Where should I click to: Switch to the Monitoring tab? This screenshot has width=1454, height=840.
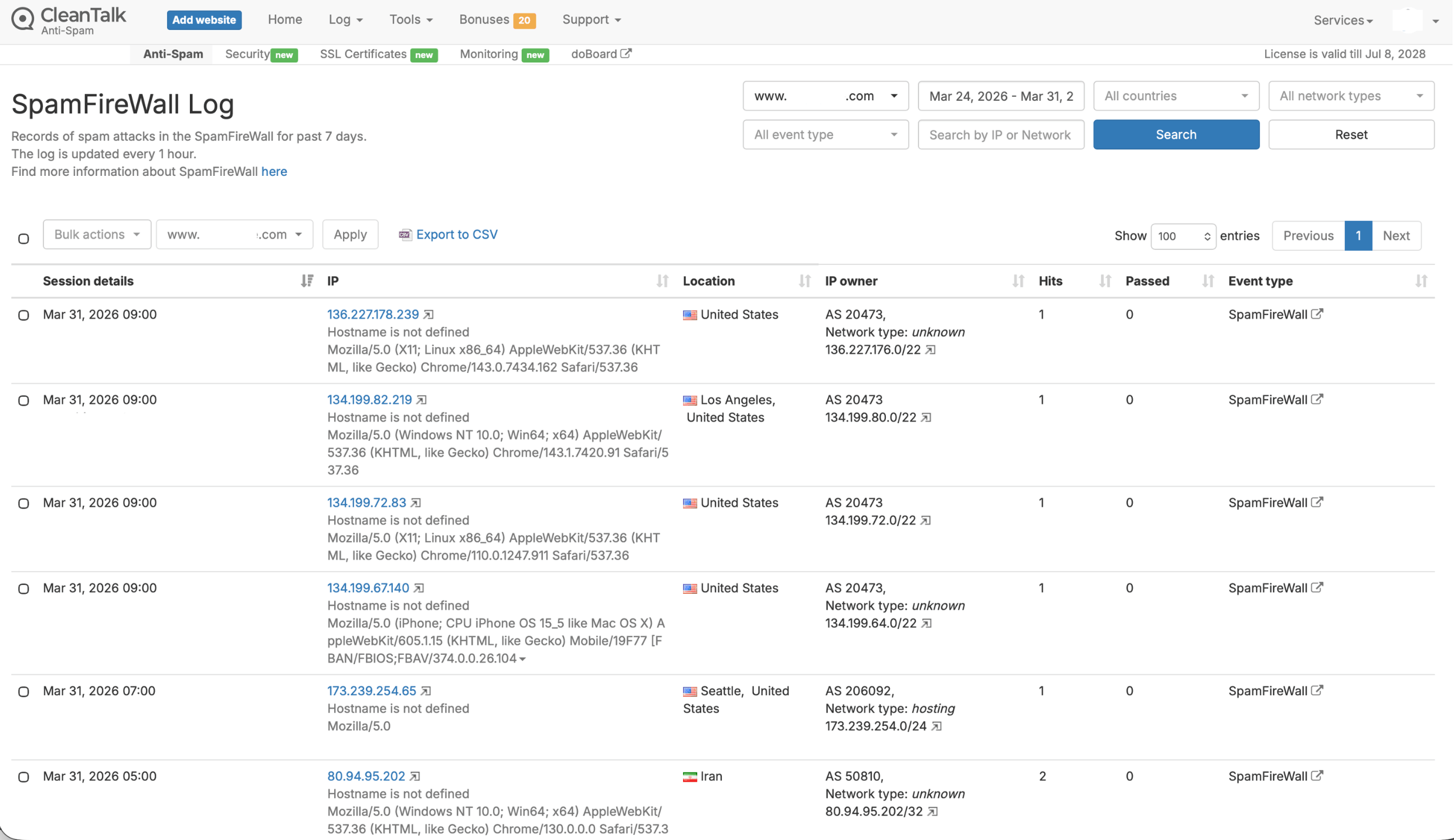coord(504,54)
